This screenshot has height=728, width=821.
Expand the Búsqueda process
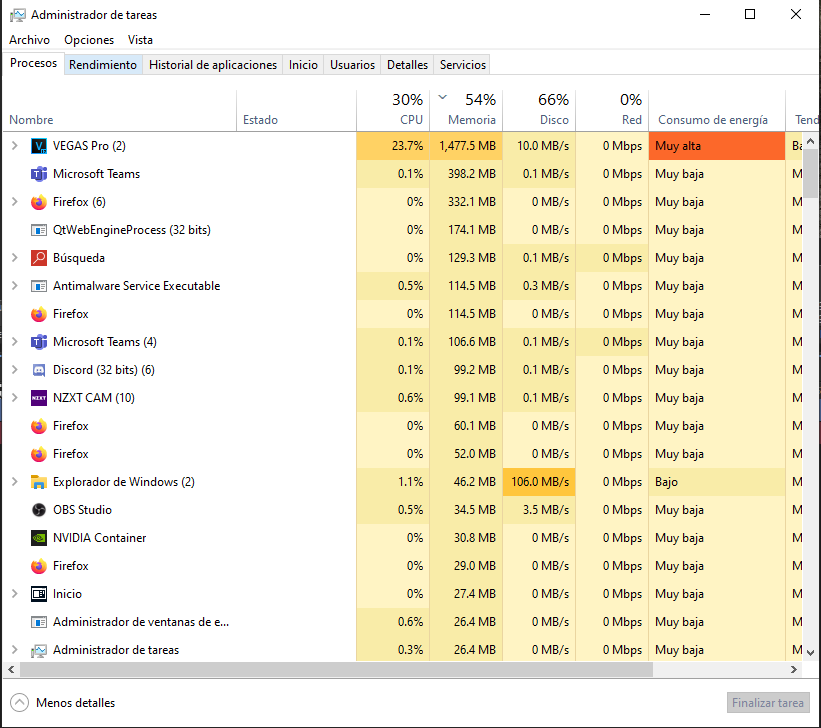click(x=15, y=258)
